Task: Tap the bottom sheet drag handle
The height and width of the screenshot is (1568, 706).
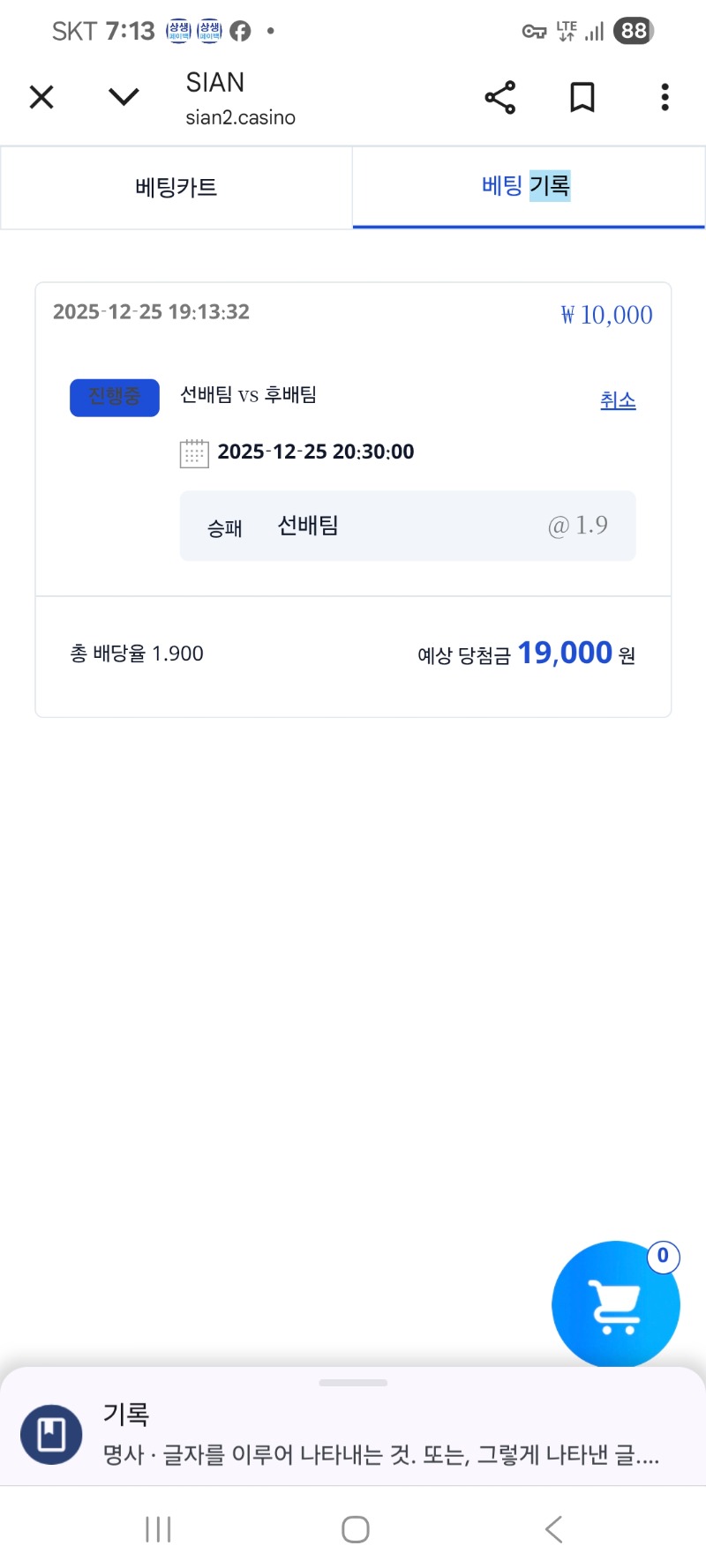Action: click(x=353, y=1383)
